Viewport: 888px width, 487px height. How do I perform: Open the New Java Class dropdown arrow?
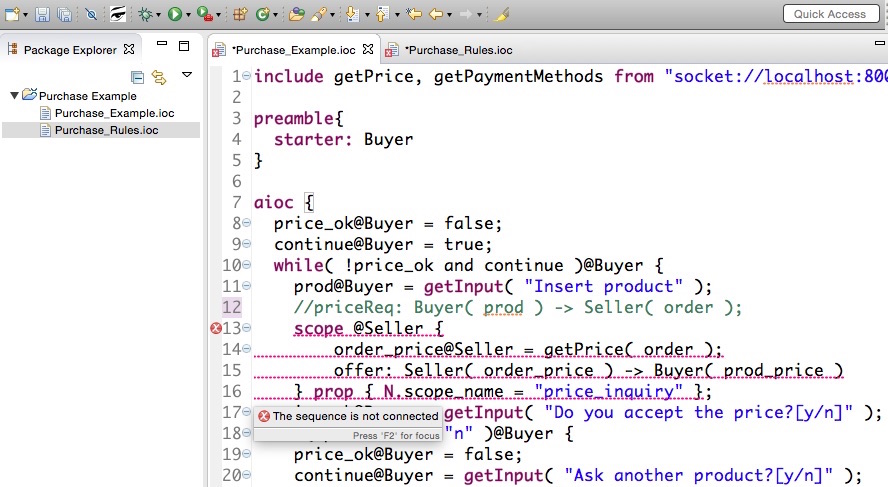[276, 15]
